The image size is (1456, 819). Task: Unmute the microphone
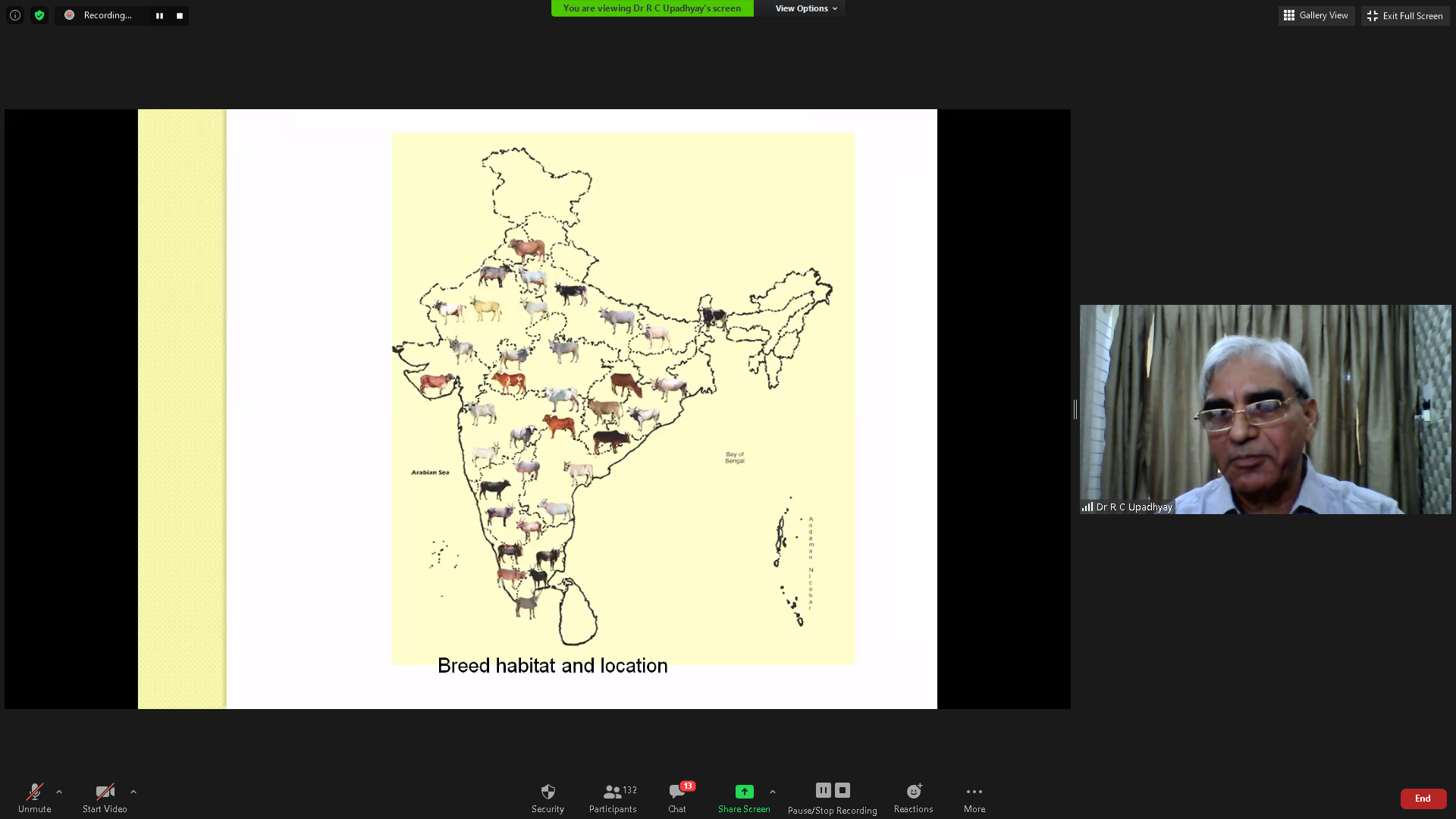point(35,798)
